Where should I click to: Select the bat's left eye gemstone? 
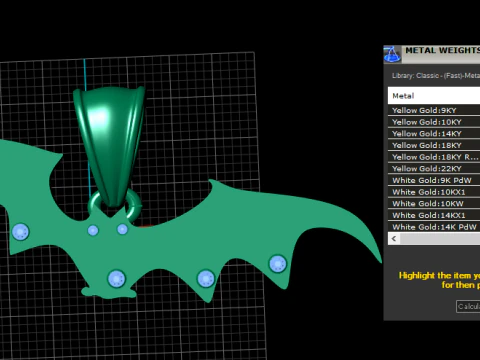(x=93, y=230)
